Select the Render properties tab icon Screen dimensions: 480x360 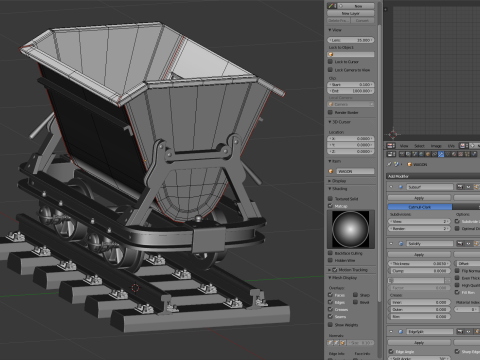[x=402, y=154]
